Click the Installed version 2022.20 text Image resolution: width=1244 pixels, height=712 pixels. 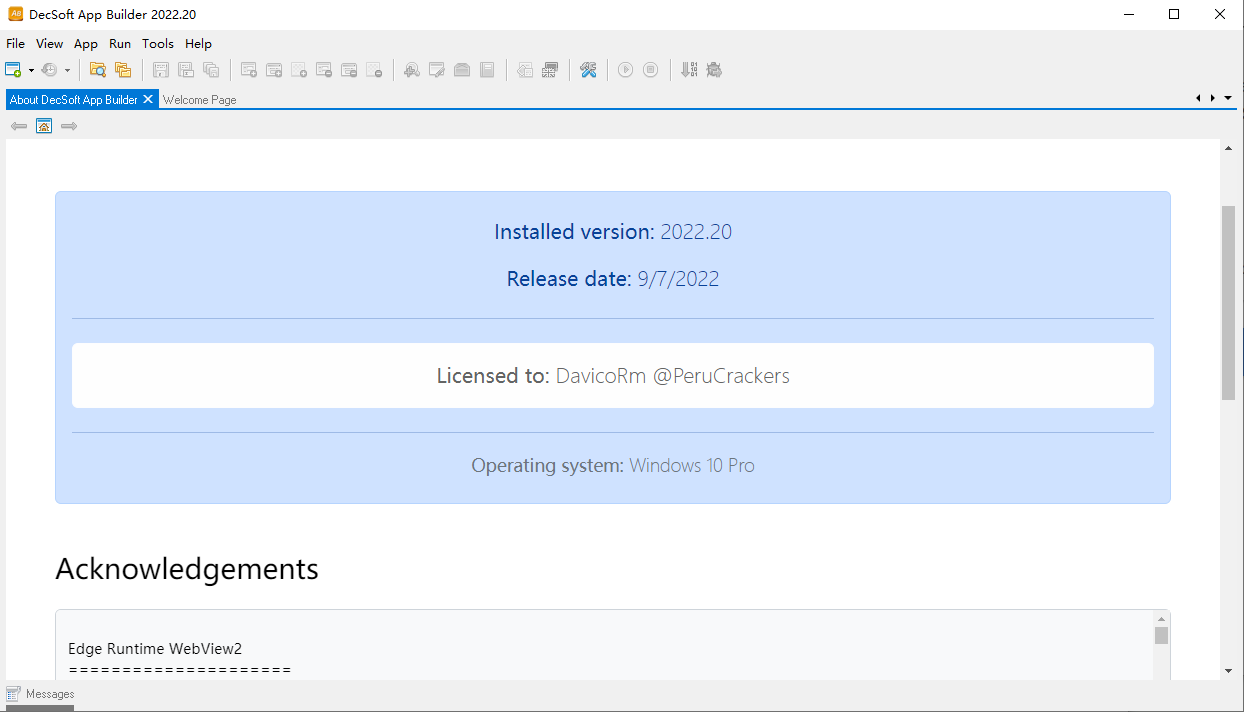613,232
